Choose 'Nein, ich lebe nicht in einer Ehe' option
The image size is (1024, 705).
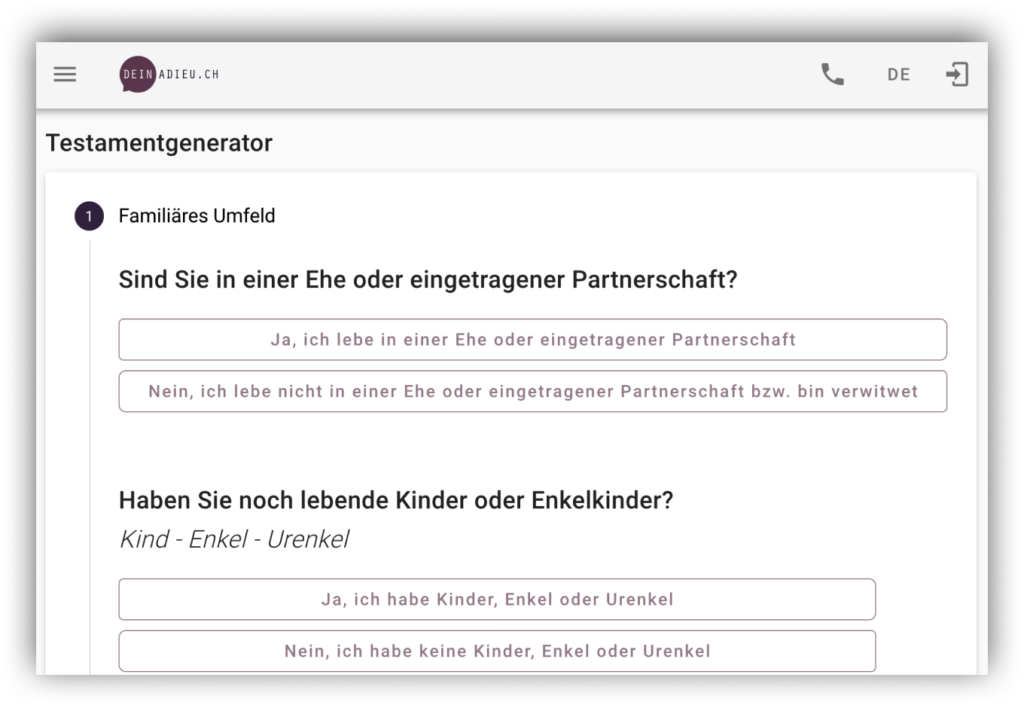[x=532, y=392]
